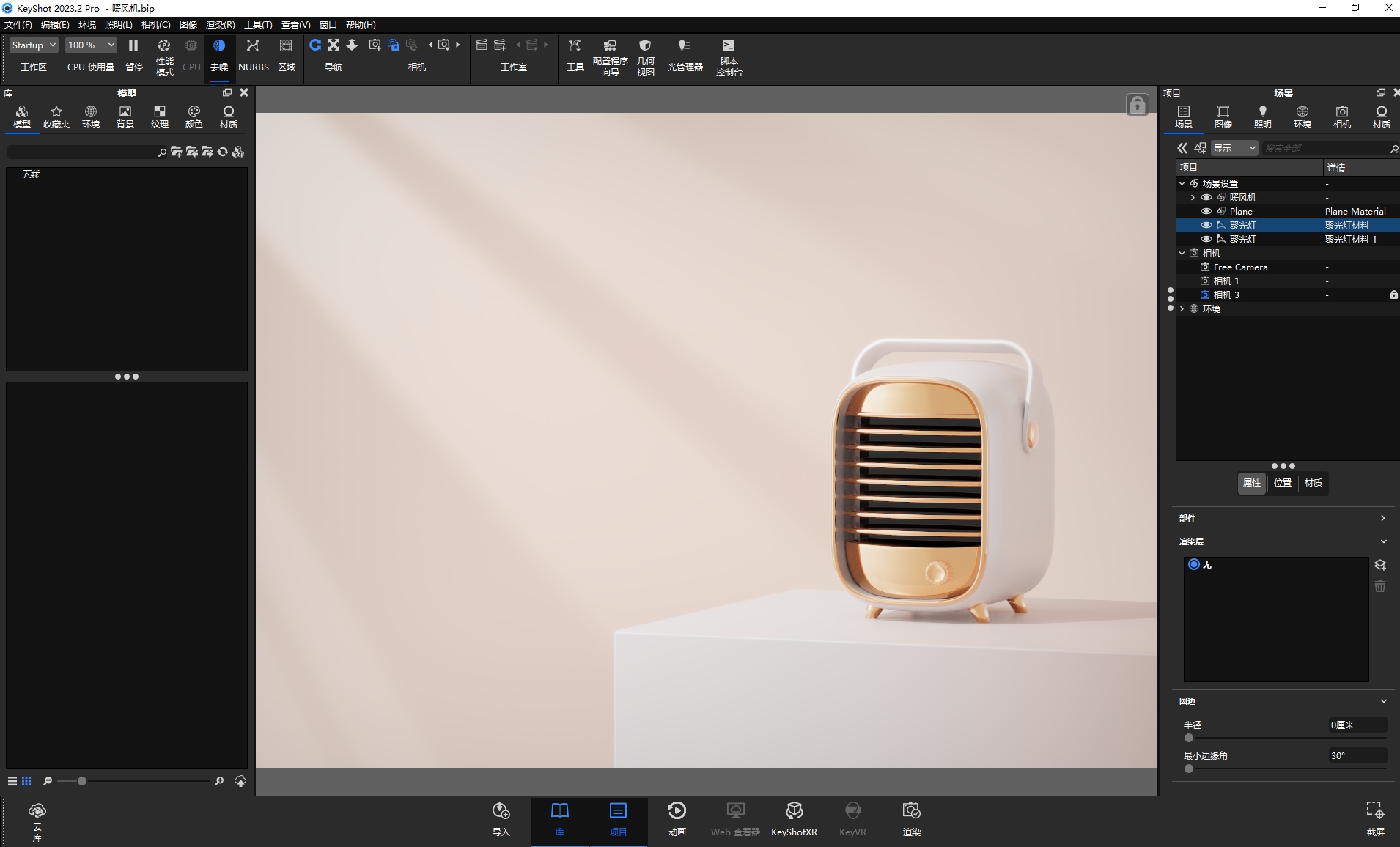Select the 无 render layer radio button
Viewport: 1400px width, 847px height.
coord(1194,564)
